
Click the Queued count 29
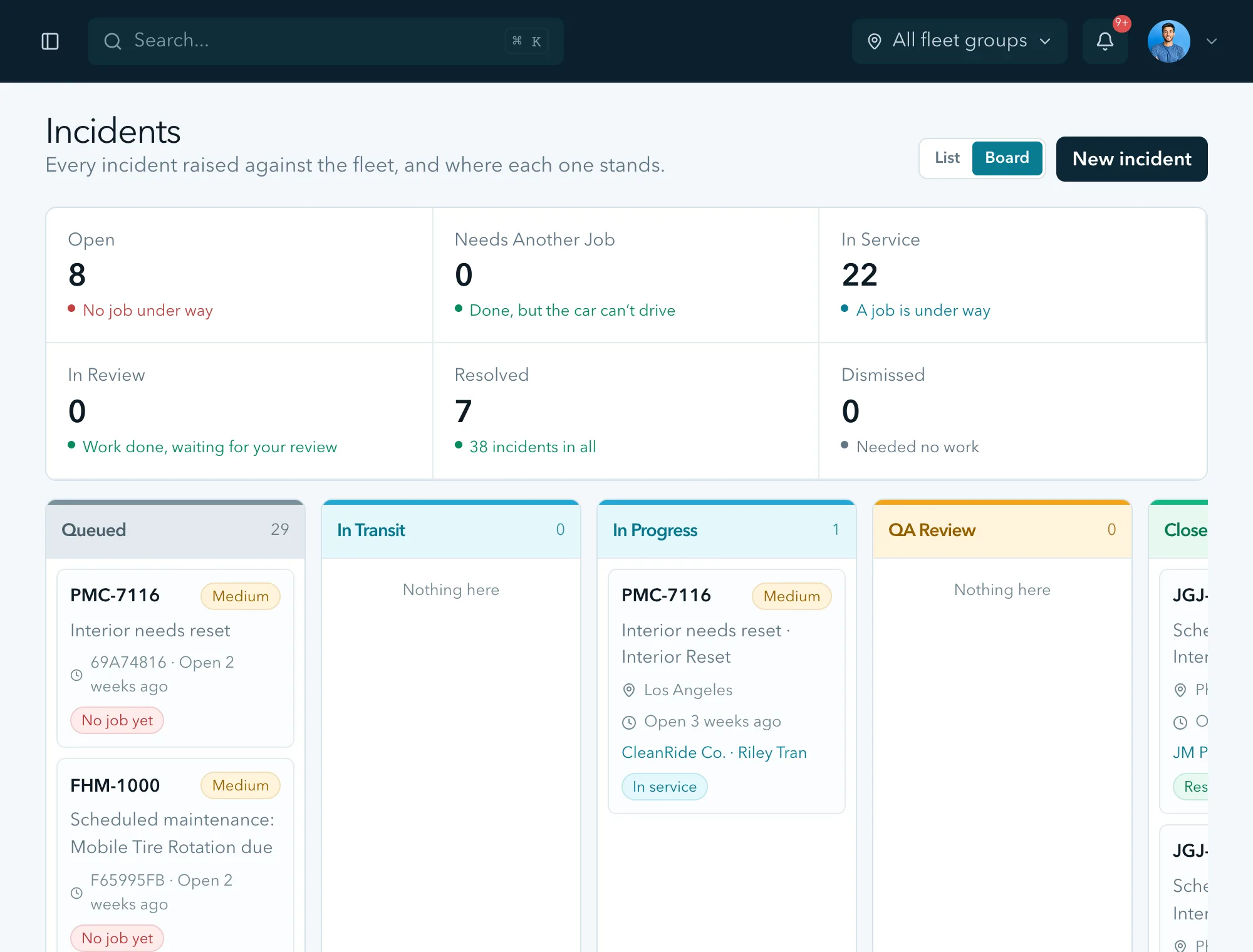click(280, 529)
